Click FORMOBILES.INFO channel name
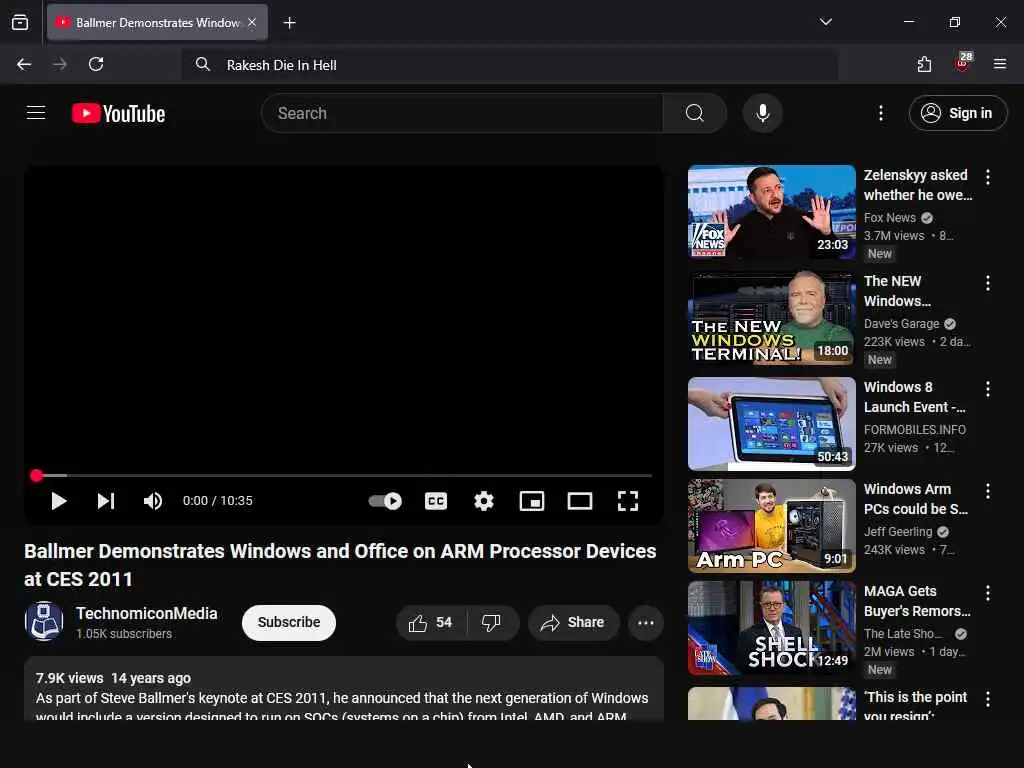This screenshot has width=1024, height=768. point(914,430)
